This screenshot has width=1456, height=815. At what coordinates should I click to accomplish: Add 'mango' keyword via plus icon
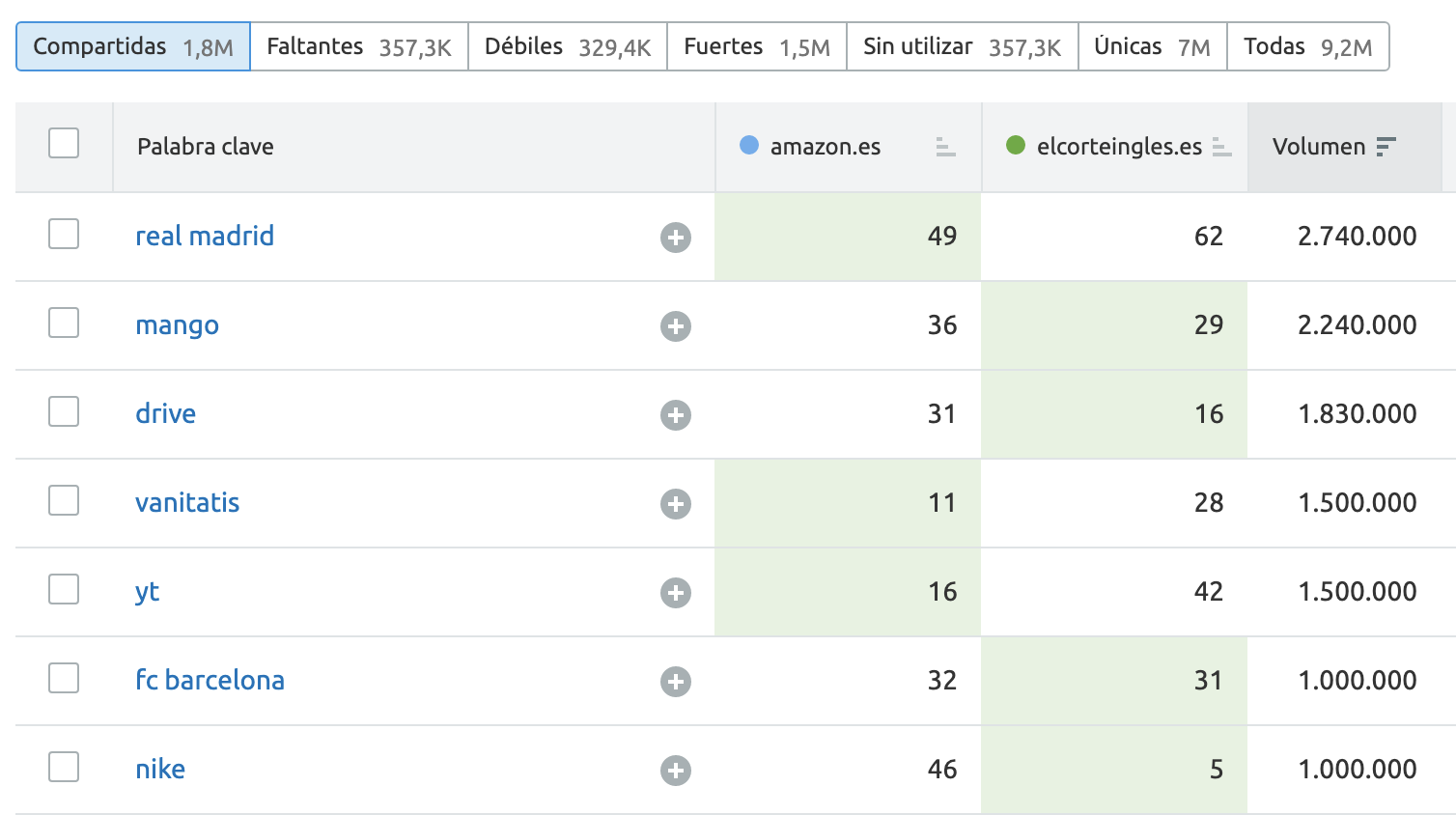coord(676,326)
